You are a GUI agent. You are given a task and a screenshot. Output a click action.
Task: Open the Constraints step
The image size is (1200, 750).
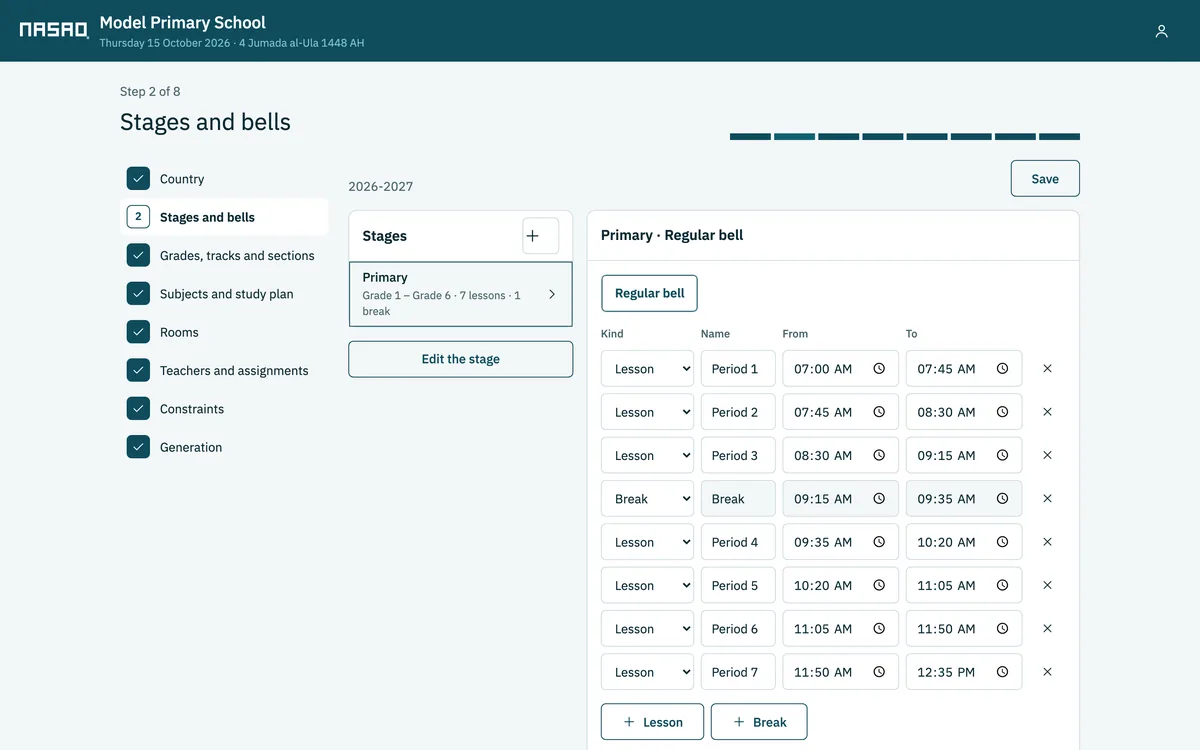click(224, 409)
